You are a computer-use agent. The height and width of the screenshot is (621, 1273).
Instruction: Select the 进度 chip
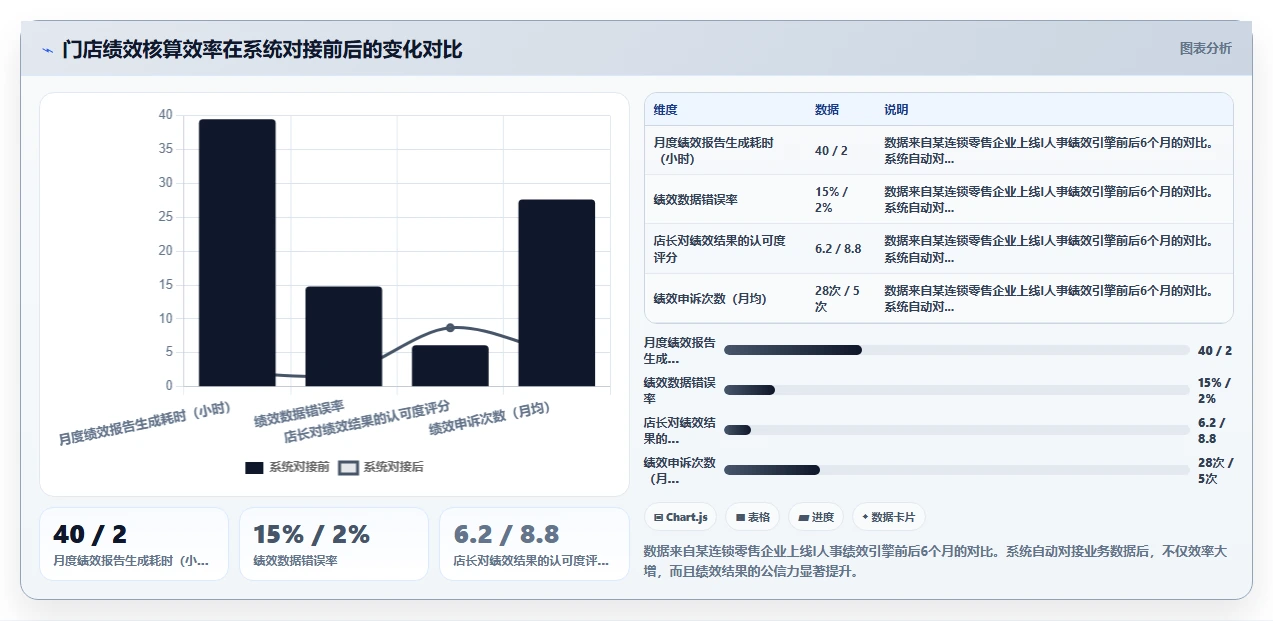point(816,517)
